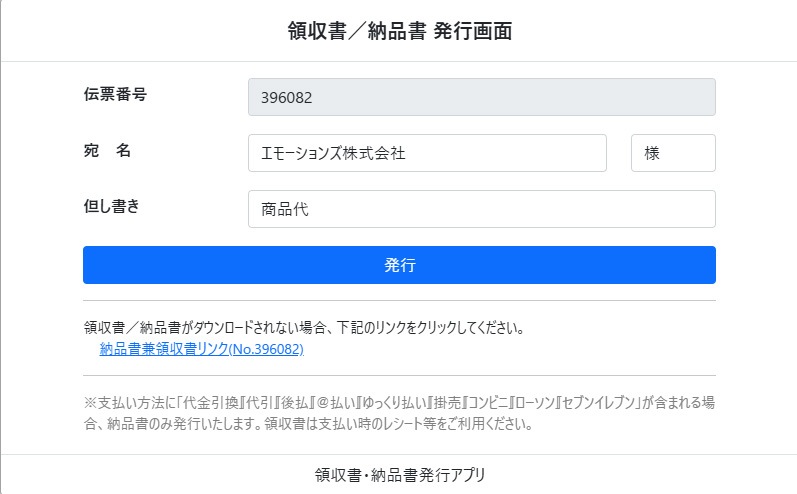Click the ※支払い方法 note's first line
This screenshot has height=494, width=797.
point(399,402)
